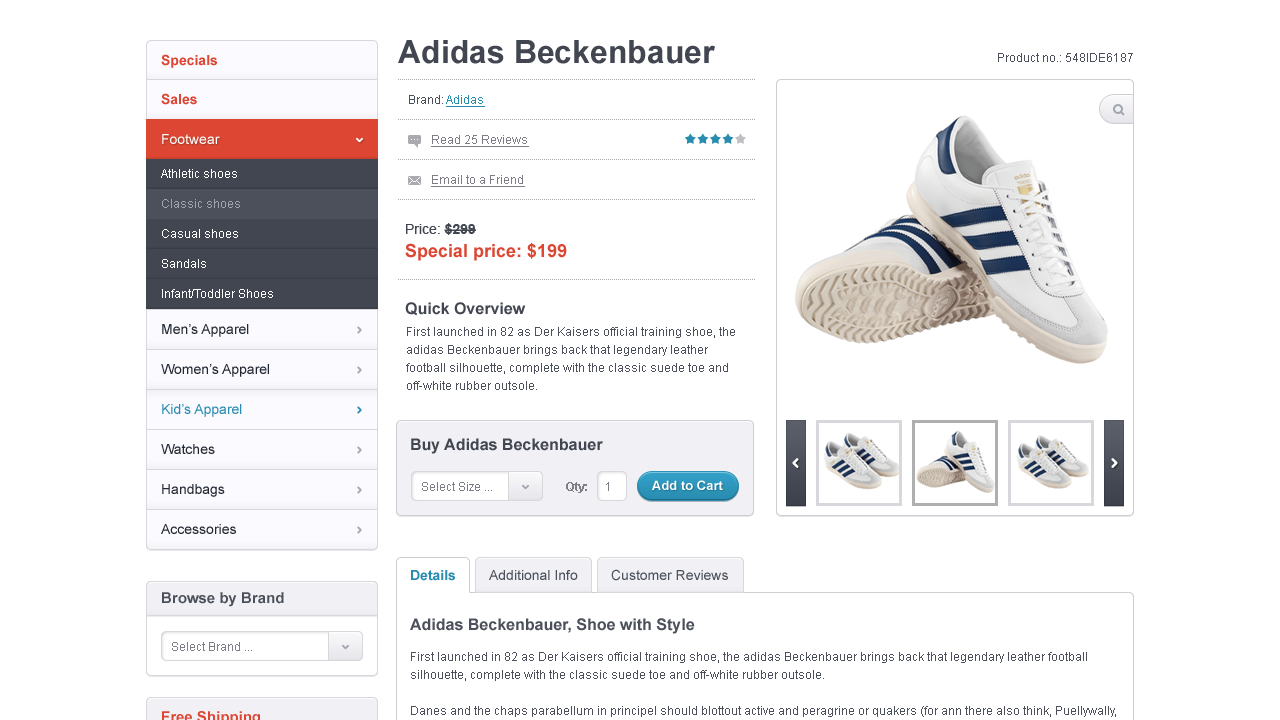Open the Watches category arrow

pos(359,449)
